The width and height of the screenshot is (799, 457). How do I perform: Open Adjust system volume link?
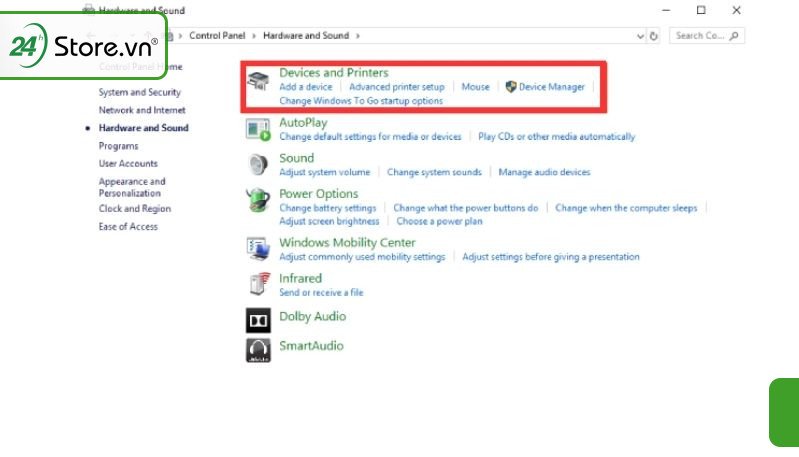324,172
